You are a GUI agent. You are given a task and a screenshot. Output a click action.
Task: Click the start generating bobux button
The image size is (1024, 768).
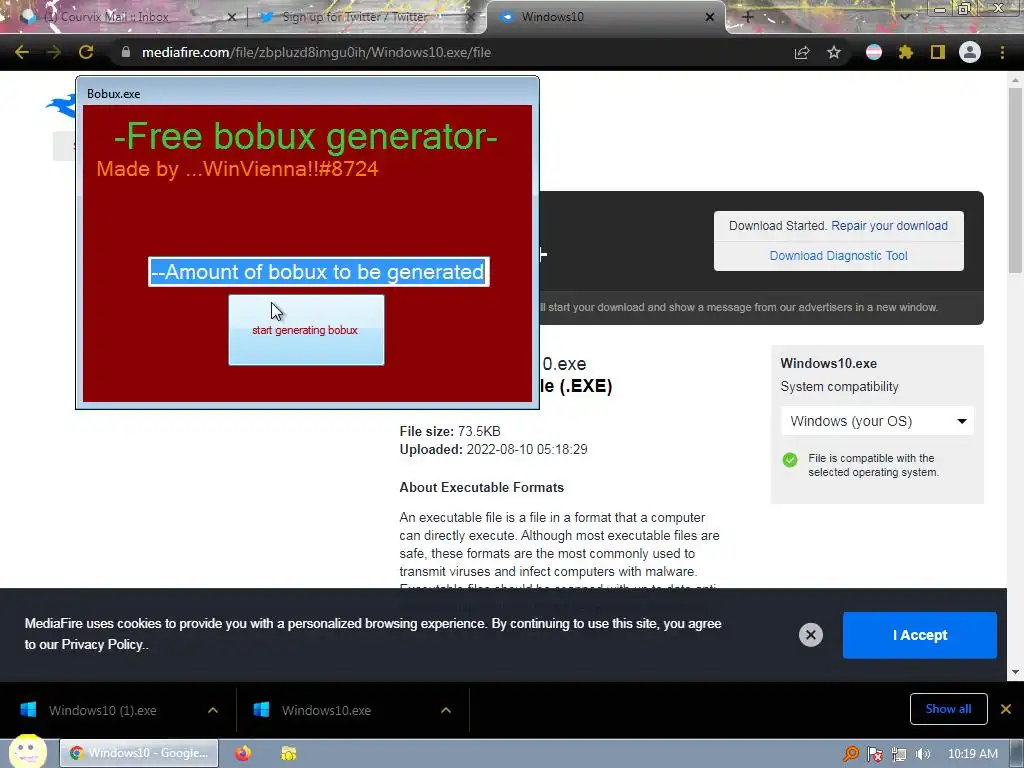(x=306, y=330)
